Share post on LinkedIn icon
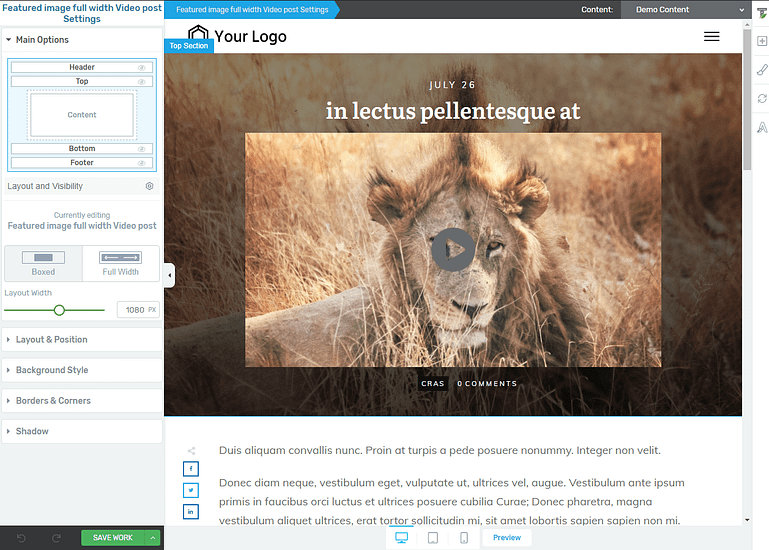 pyautogui.click(x=191, y=512)
